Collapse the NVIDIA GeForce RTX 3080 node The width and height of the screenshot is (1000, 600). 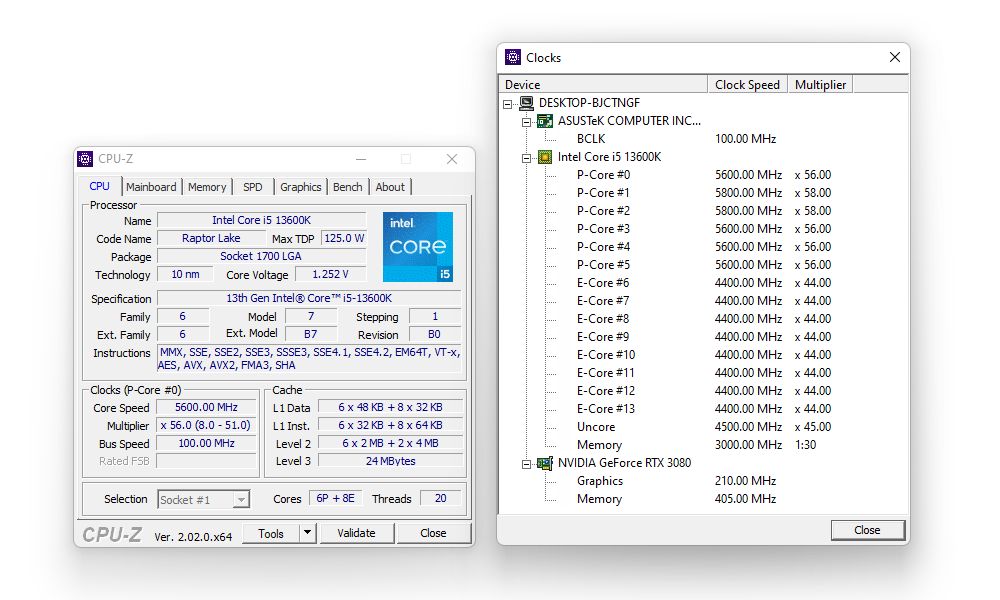pos(526,464)
